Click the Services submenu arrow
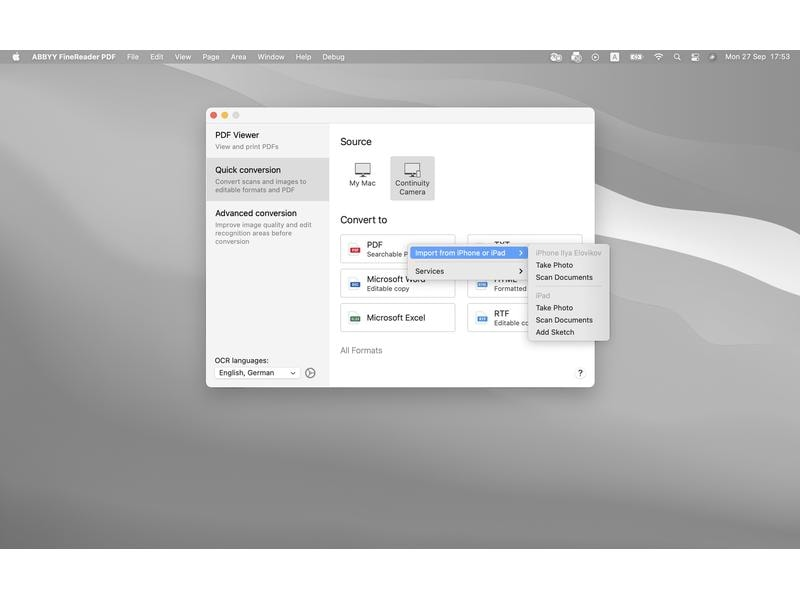Viewport: 800px width, 600px height. [x=520, y=271]
